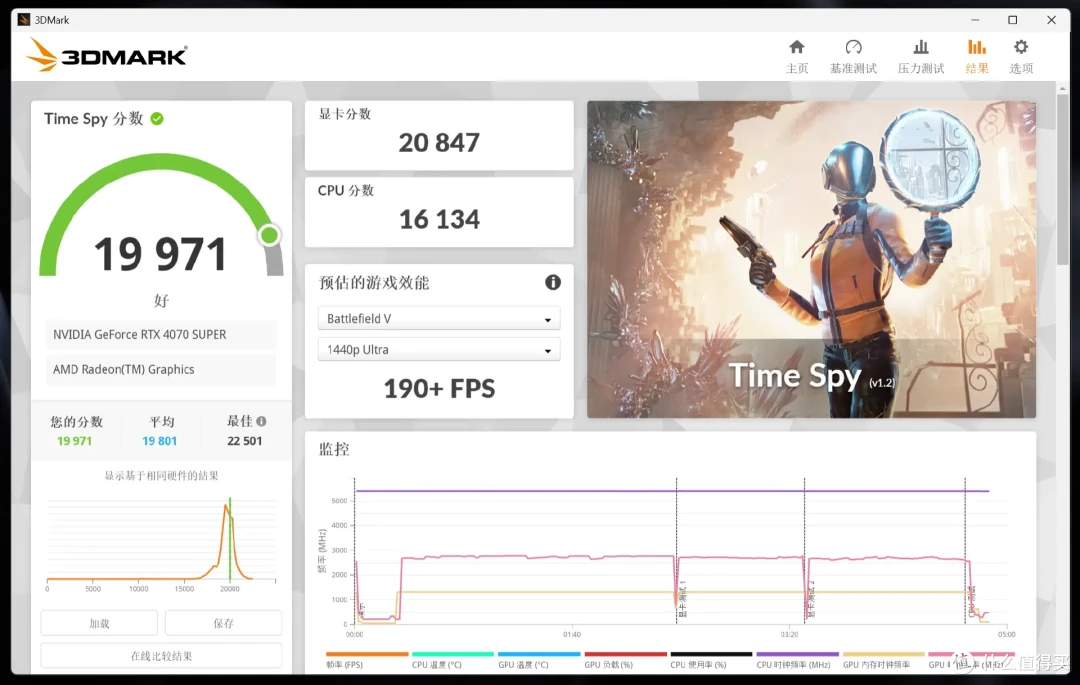Toggle the CPU 温度 (°C) legend entry
This screenshot has width=1080, height=685.
point(452,661)
